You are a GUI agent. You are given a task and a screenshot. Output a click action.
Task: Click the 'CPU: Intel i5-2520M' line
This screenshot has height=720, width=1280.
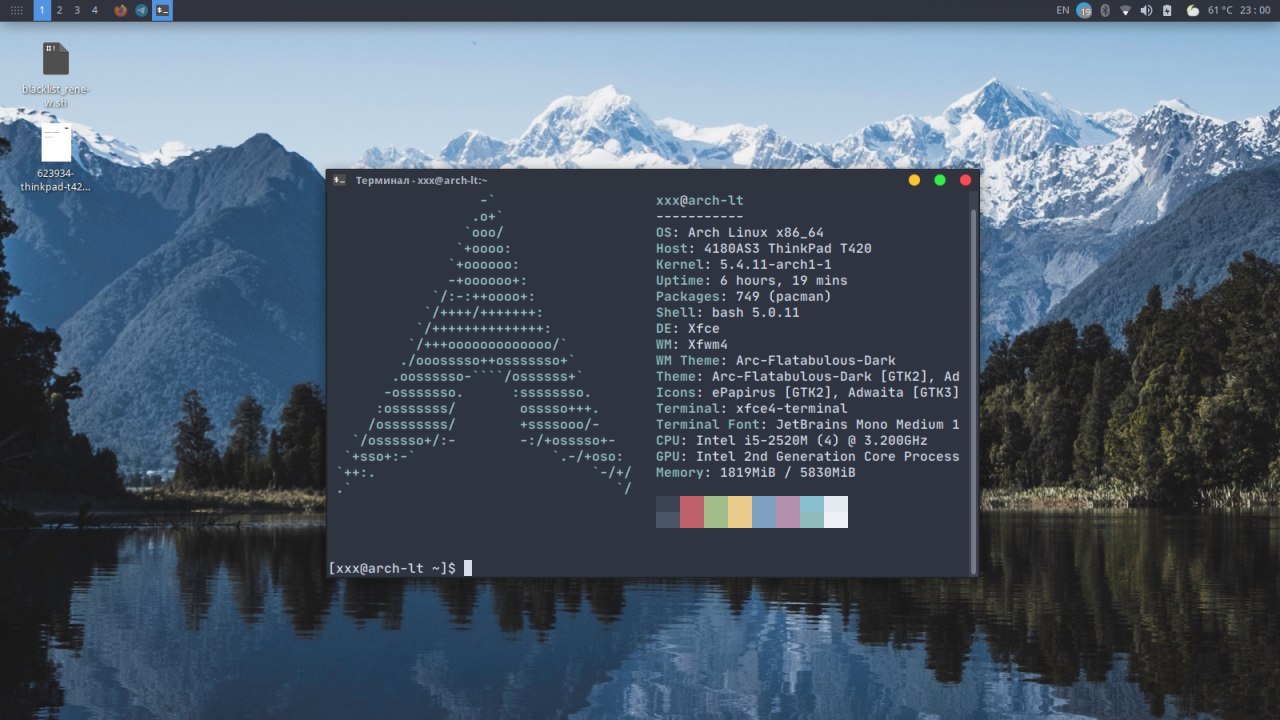pyautogui.click(x=792, y=440)
